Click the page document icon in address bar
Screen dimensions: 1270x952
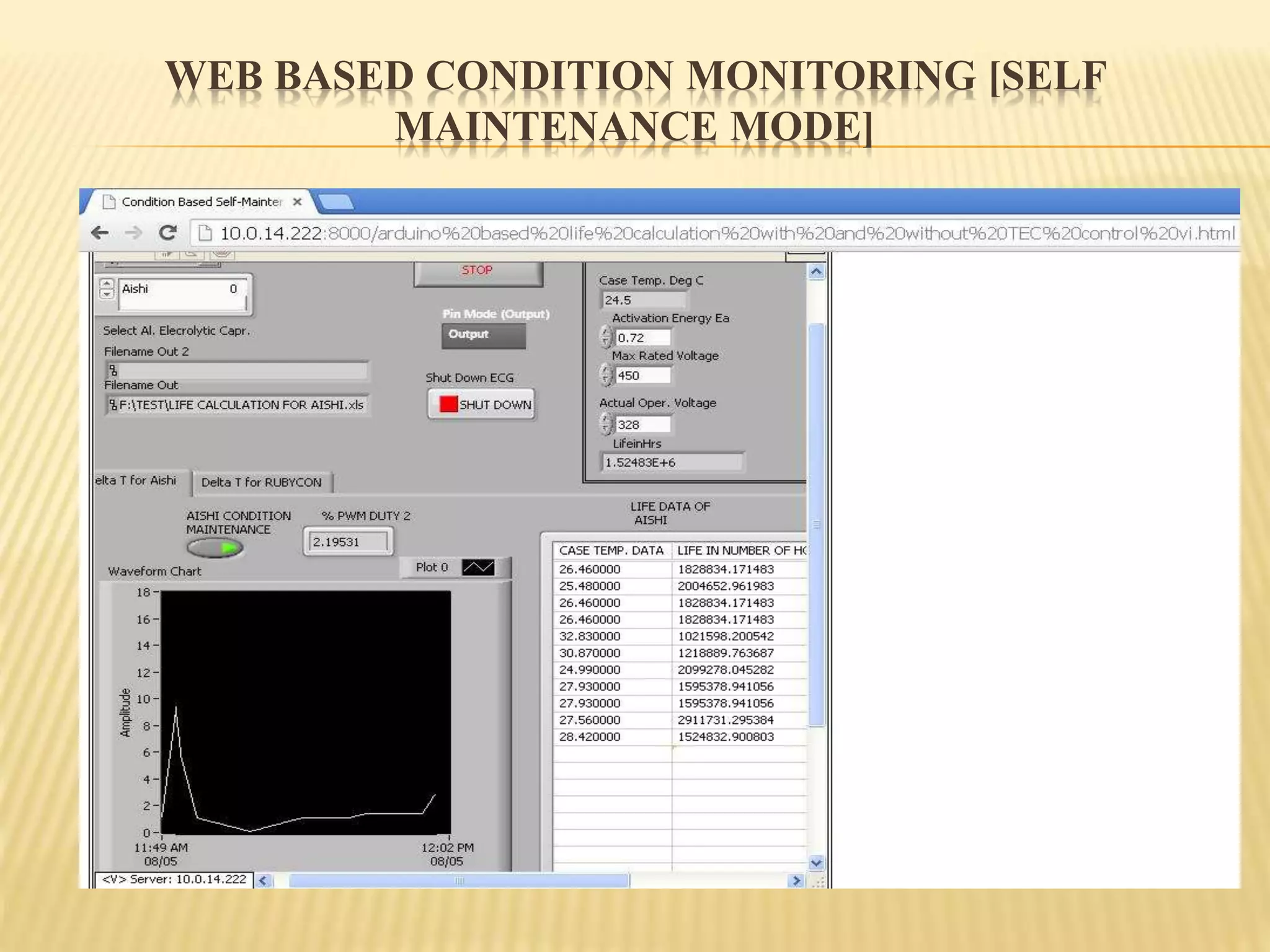(x=204, y=233)
